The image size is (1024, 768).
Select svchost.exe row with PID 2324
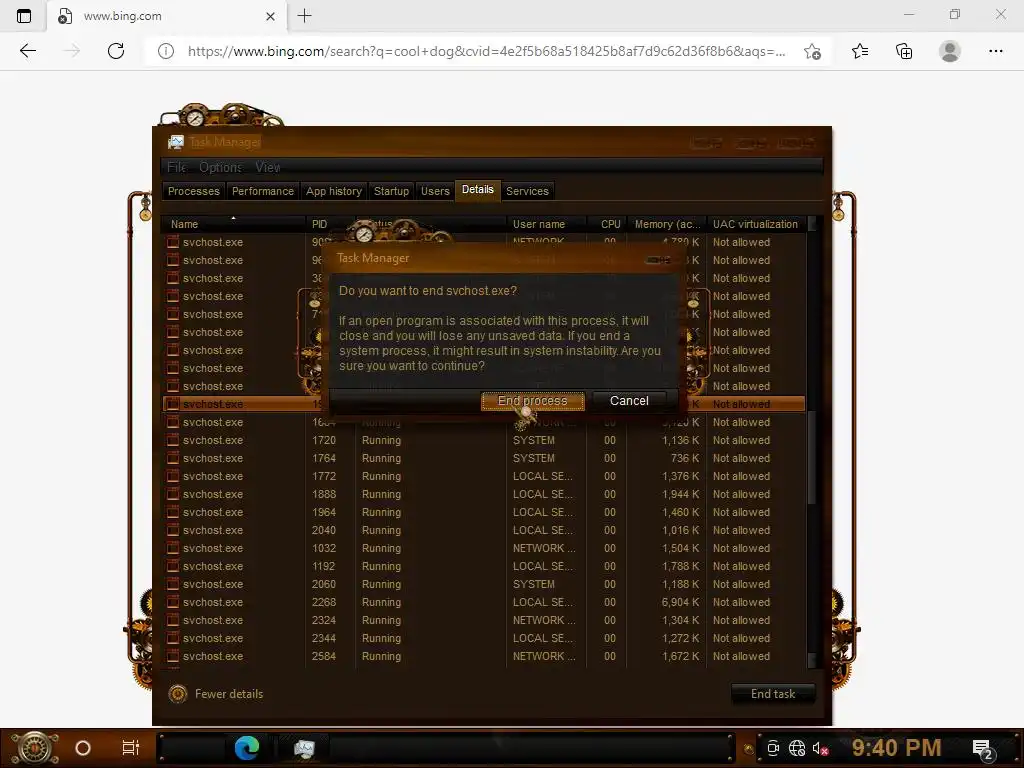pos(484,620)
